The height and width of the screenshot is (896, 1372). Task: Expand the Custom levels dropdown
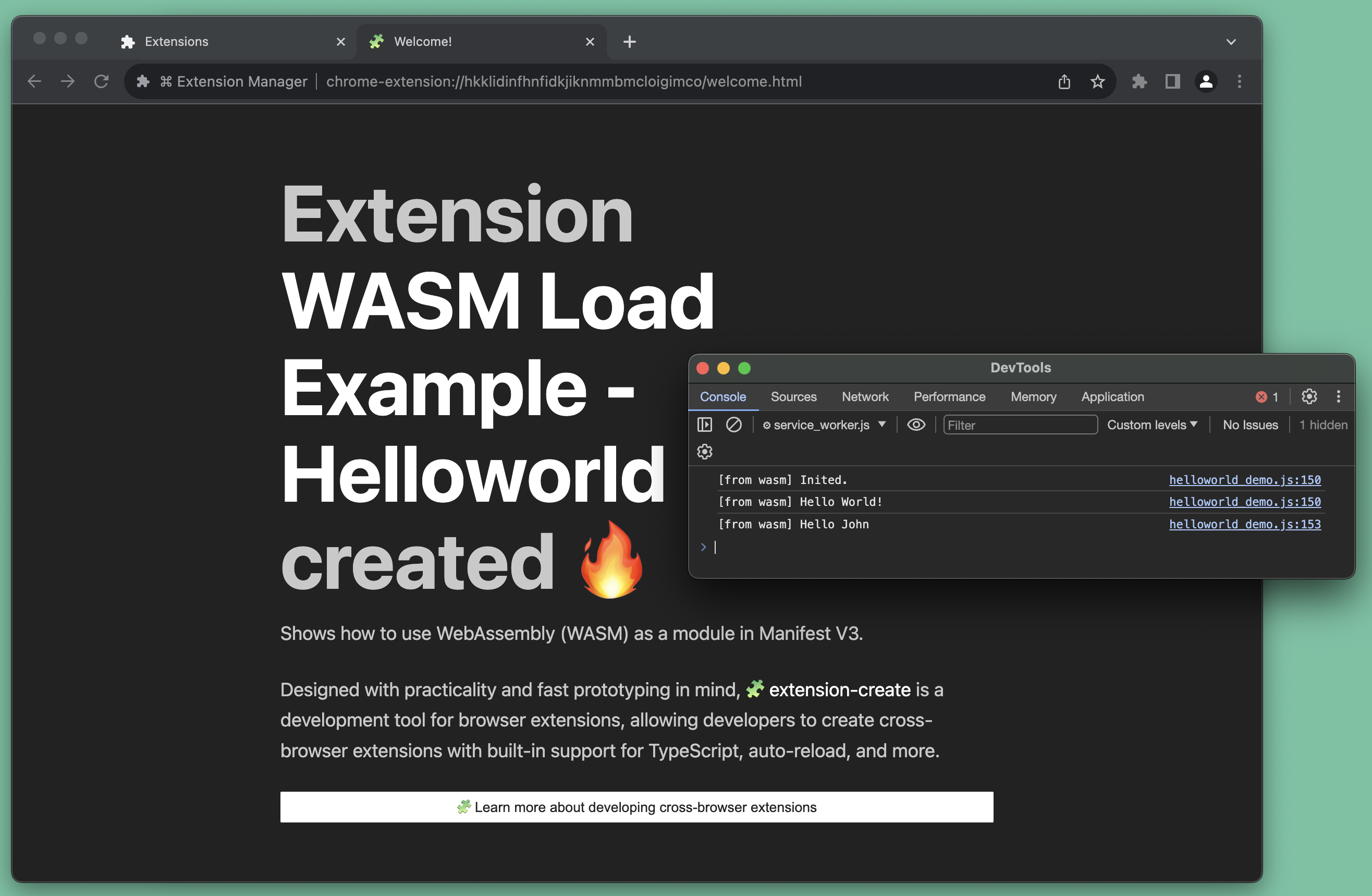pos(1152,425)
